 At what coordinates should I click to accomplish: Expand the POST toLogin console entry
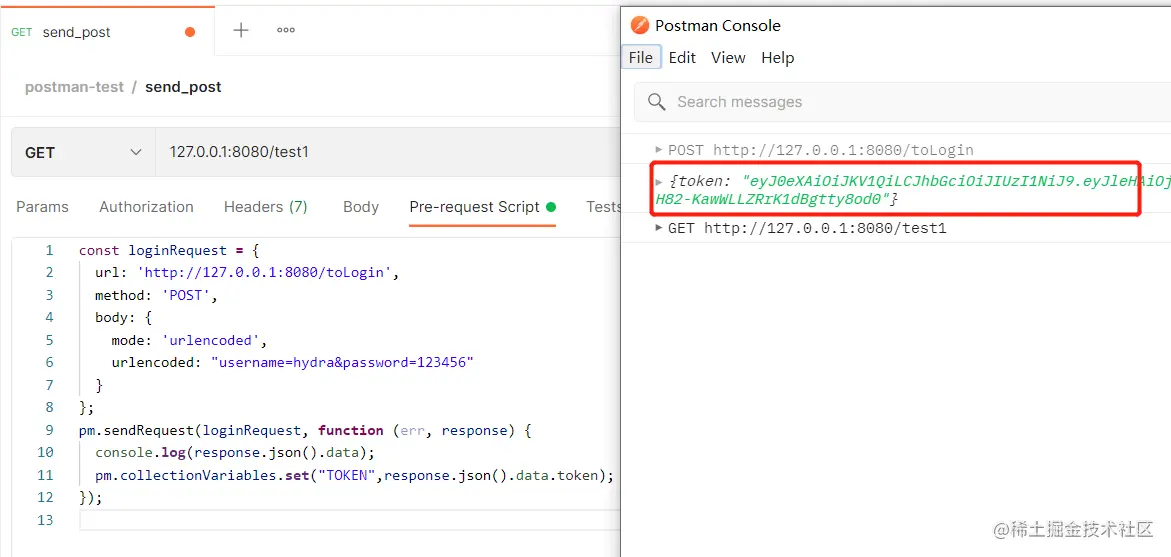tap(659, 149)
